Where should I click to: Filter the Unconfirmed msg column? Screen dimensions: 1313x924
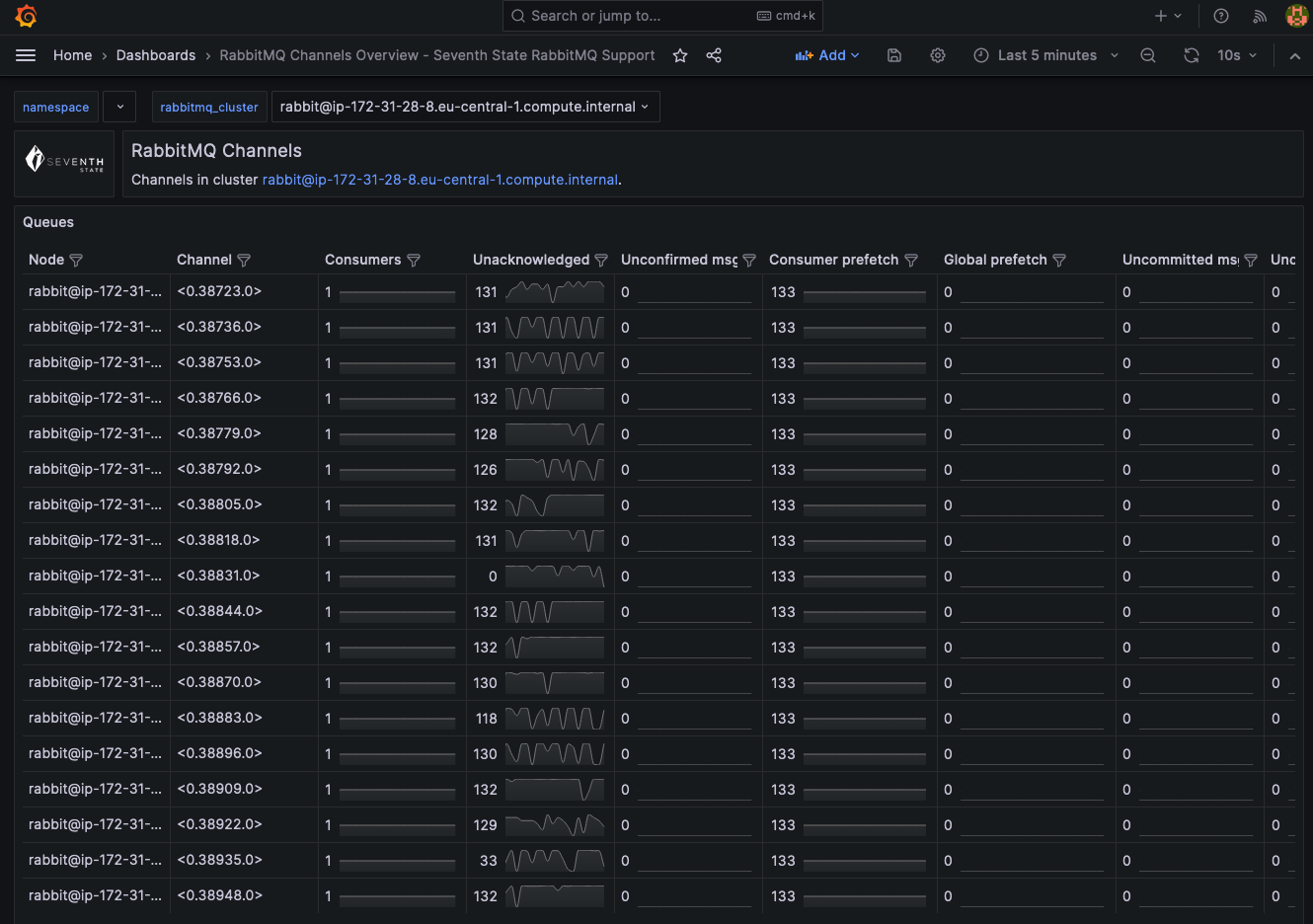point(749,261)
